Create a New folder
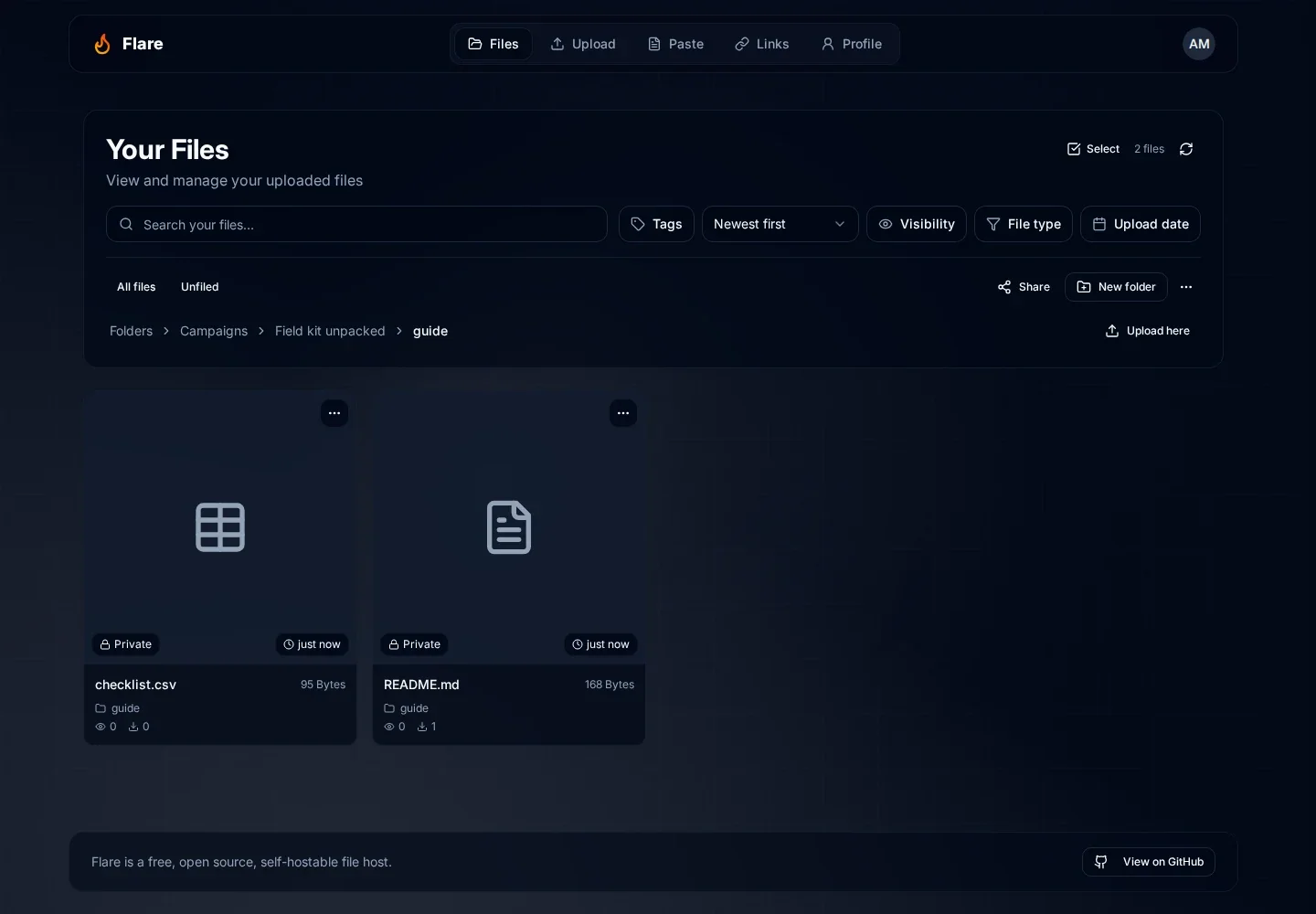 tap(1116, 287)
